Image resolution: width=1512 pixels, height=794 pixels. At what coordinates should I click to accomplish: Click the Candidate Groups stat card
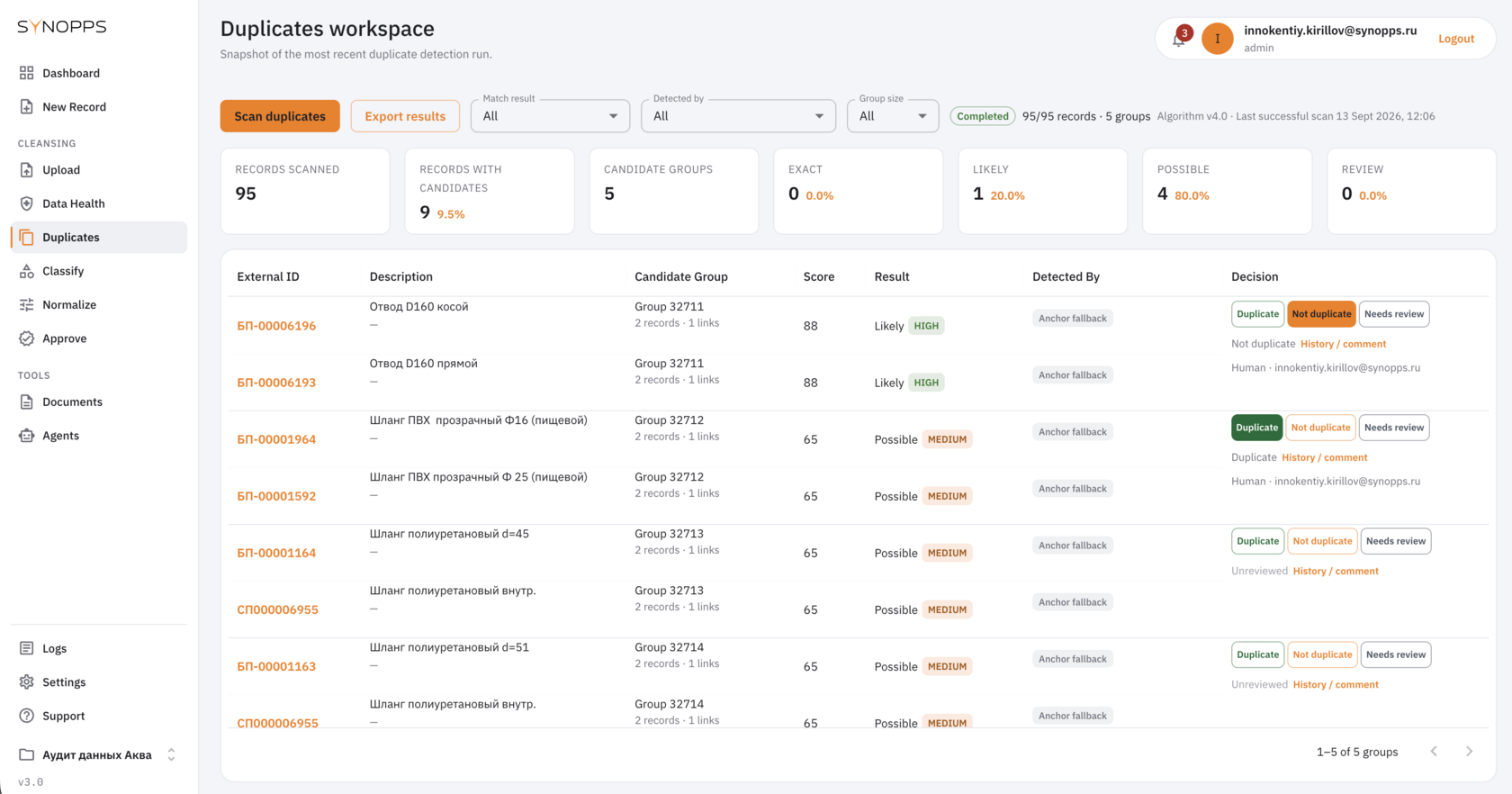point(674,191)
